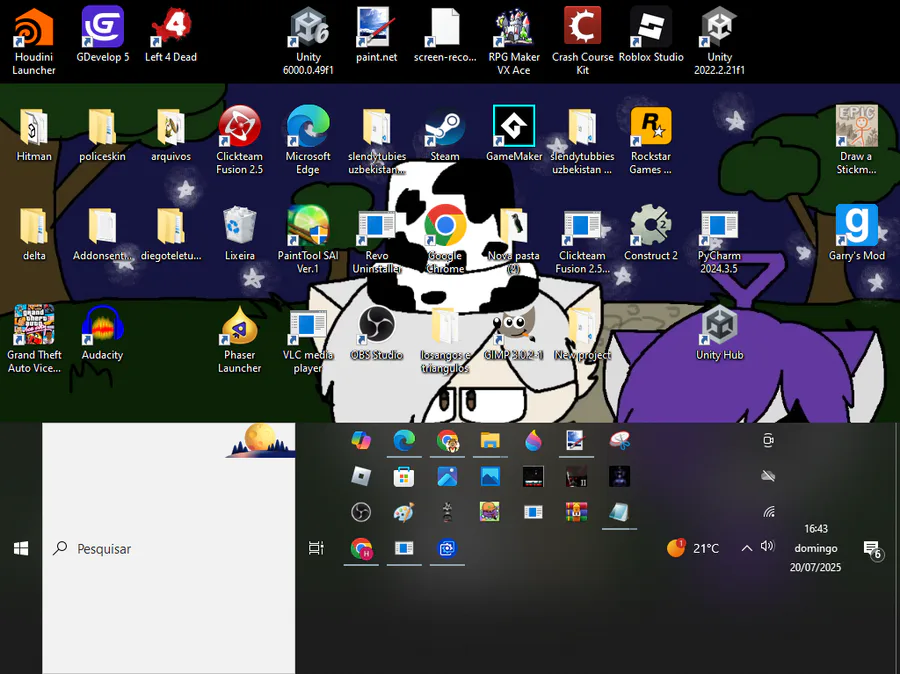
Task: Select the OBS Studio desktop shortcut
Action: (x=377, y=334)
